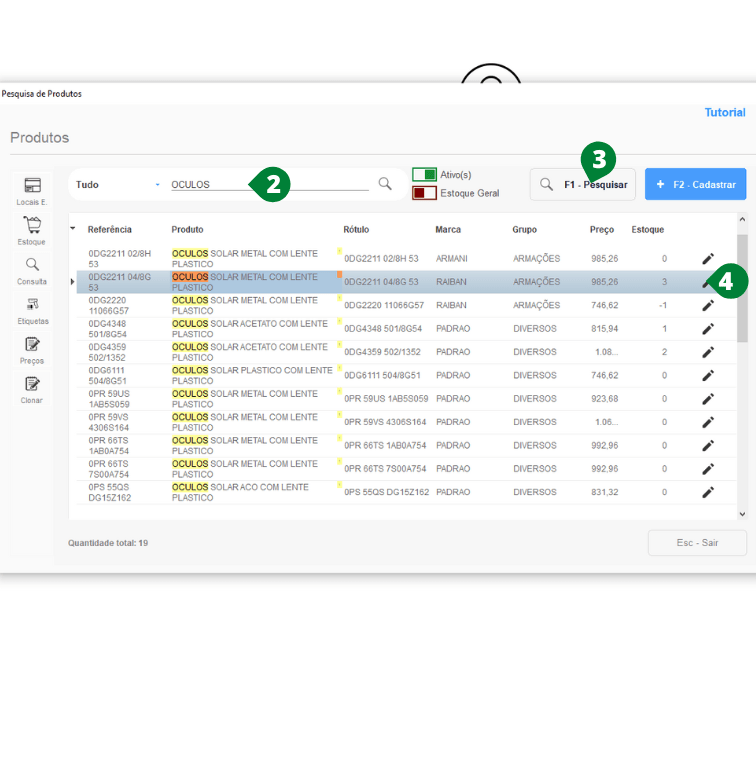
Task: Open the Tutorial link
Action: [725, 112]
